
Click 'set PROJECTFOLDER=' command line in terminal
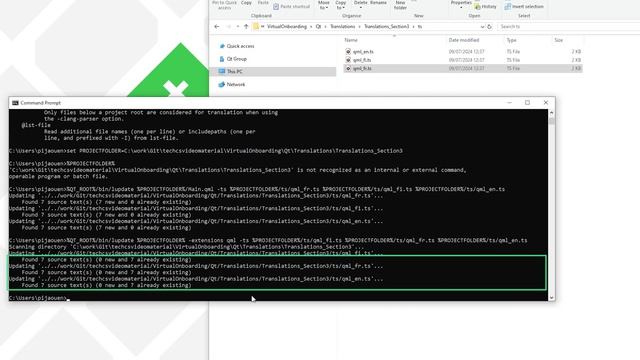point(206,151)
